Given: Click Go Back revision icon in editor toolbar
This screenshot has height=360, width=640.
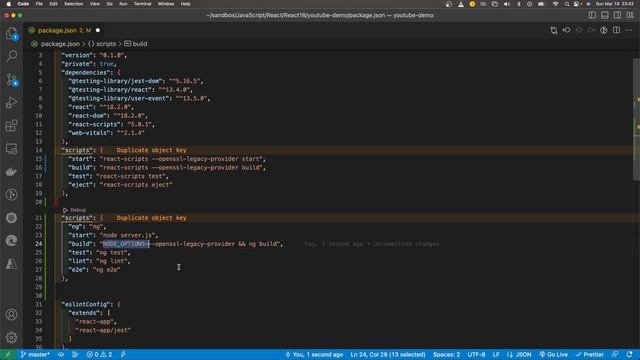Looking at the screenshot, I should point(567,31).
